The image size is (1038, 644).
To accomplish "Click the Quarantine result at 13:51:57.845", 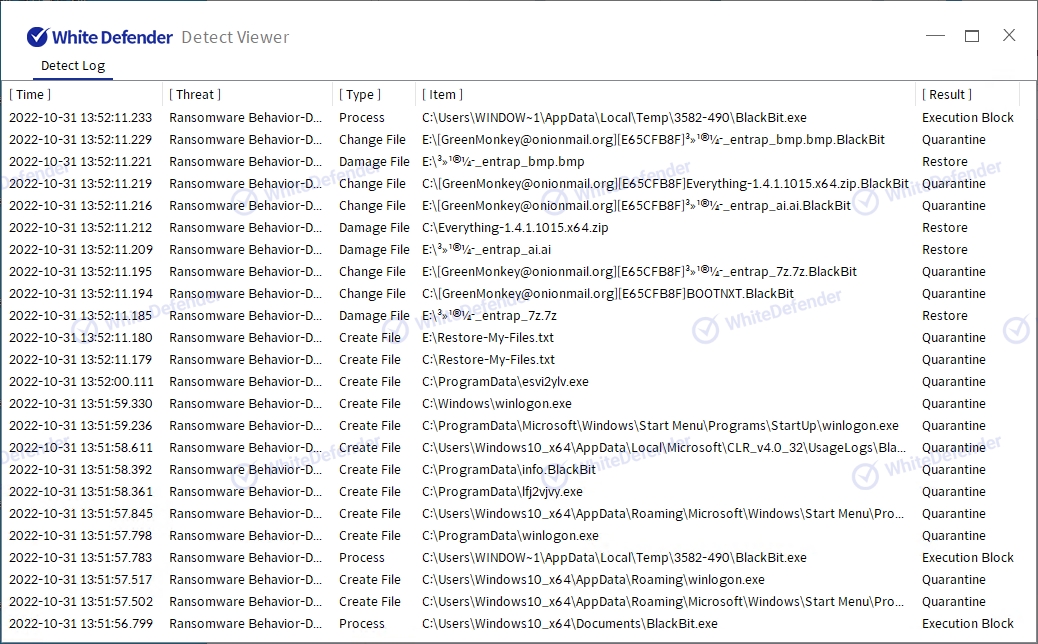I will [954, 514].
